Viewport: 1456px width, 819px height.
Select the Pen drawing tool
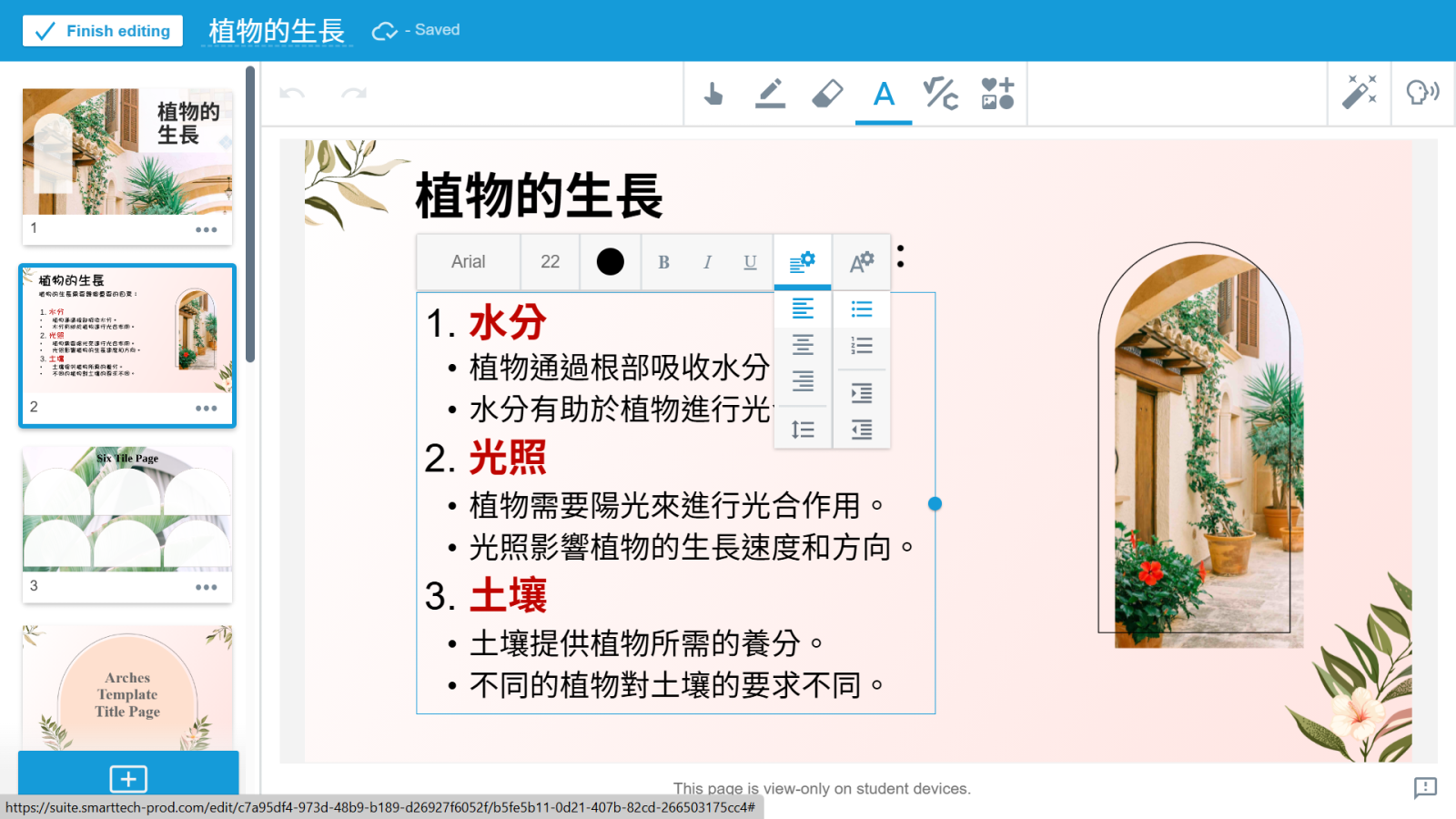770,94
